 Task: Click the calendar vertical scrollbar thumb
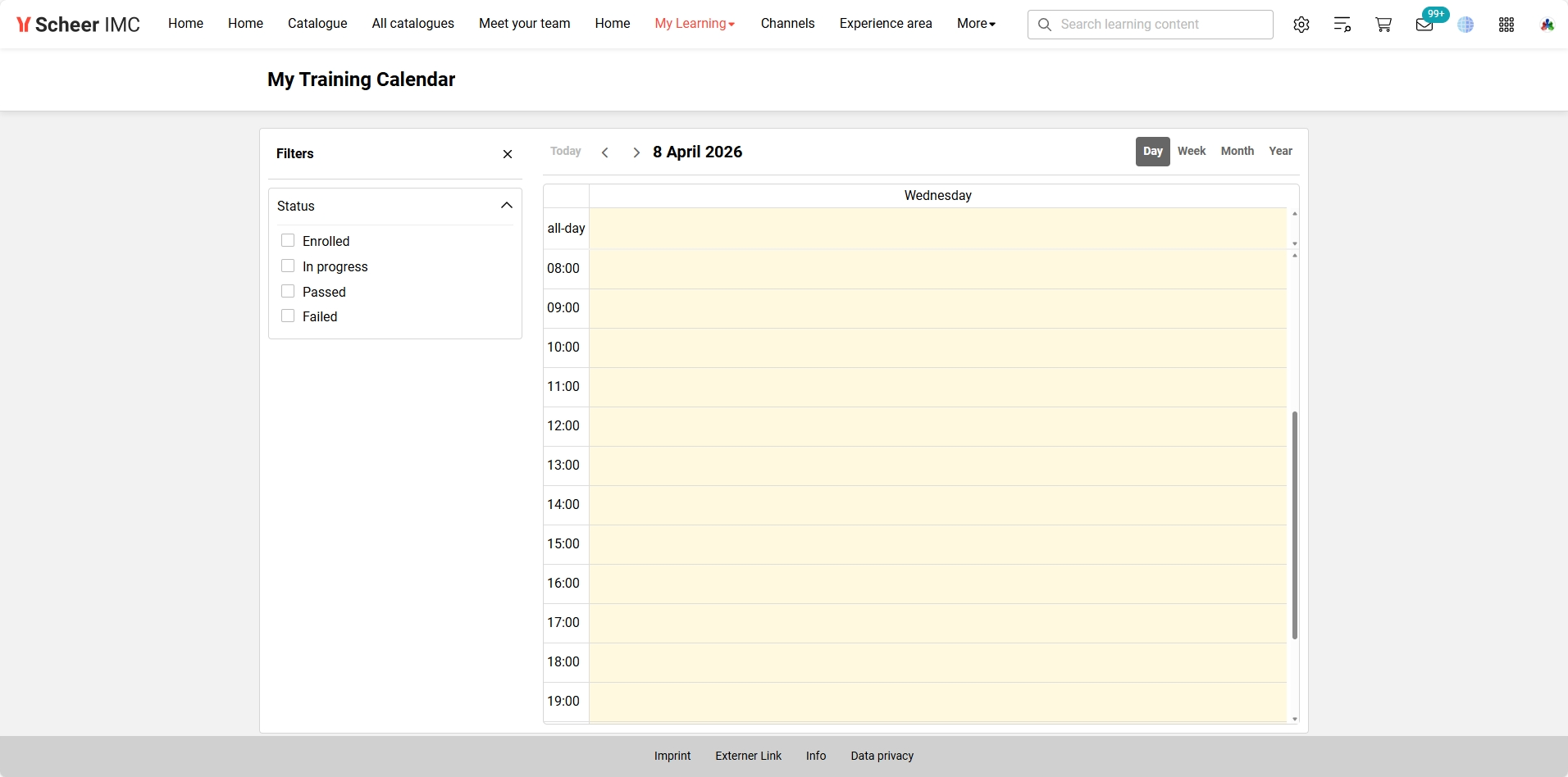1295,525
